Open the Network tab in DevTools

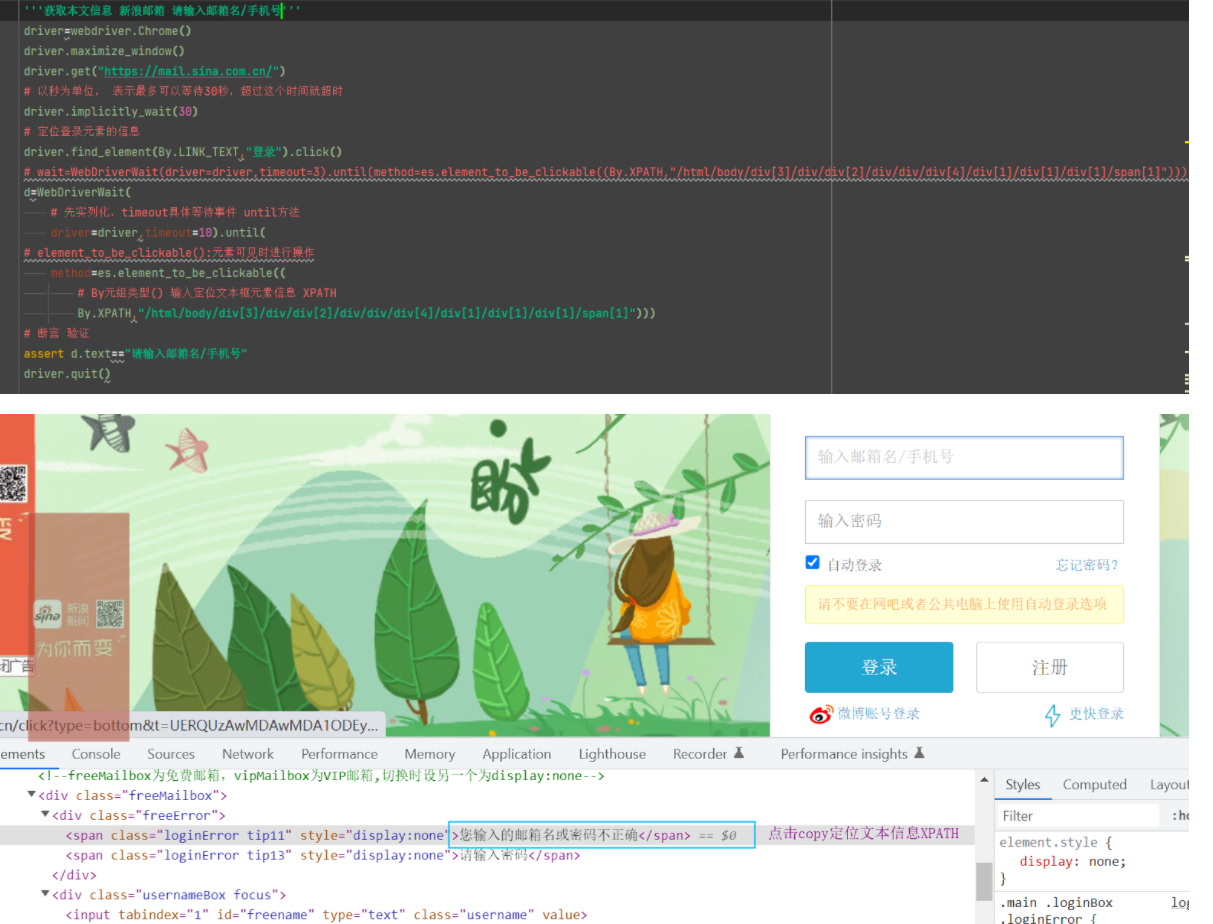click(x=248, y=754)
